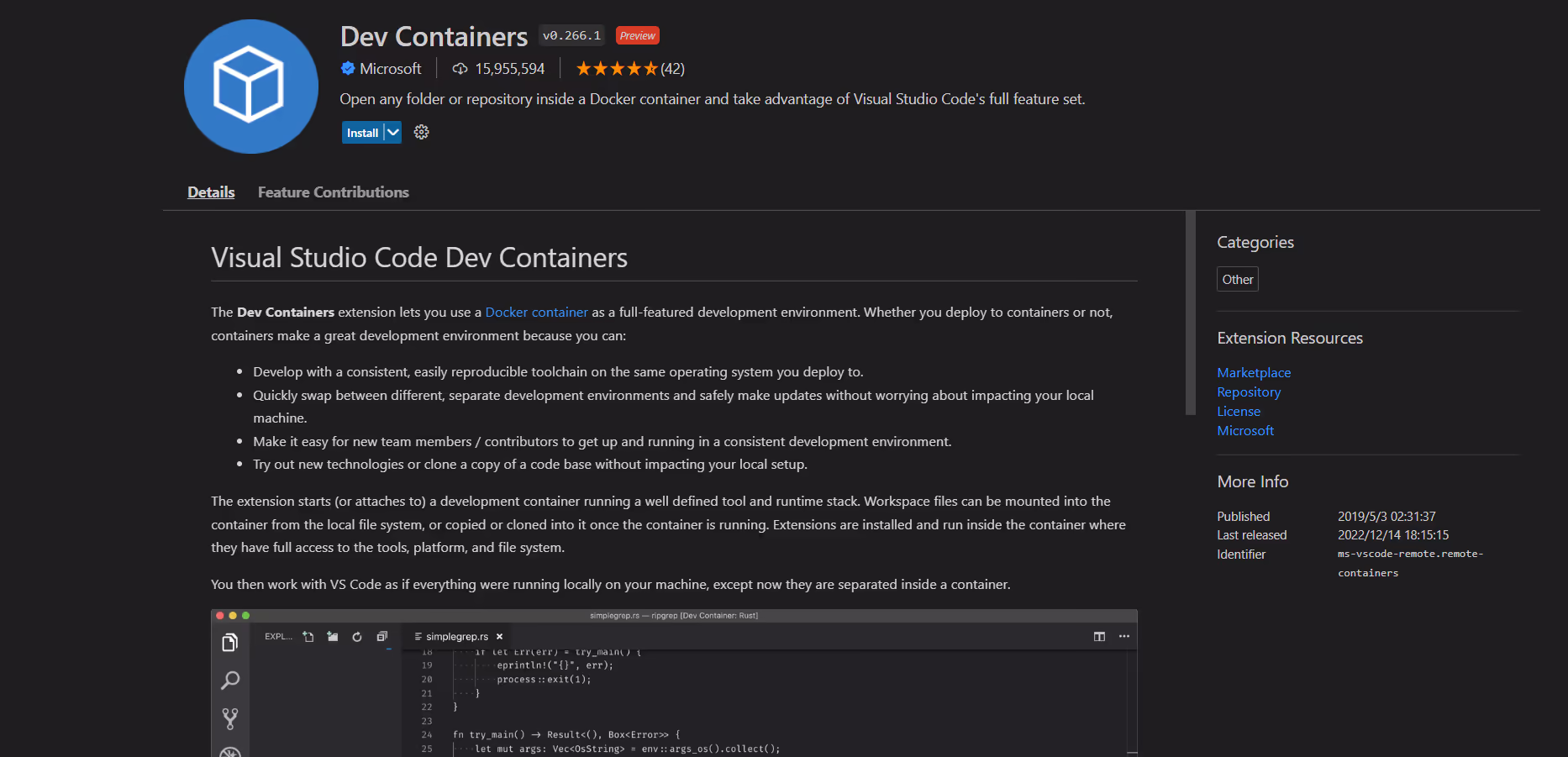
Task: Open the Microsoft link under Extension Resources
Action: pyautogui.click(x=1245, y=431)
